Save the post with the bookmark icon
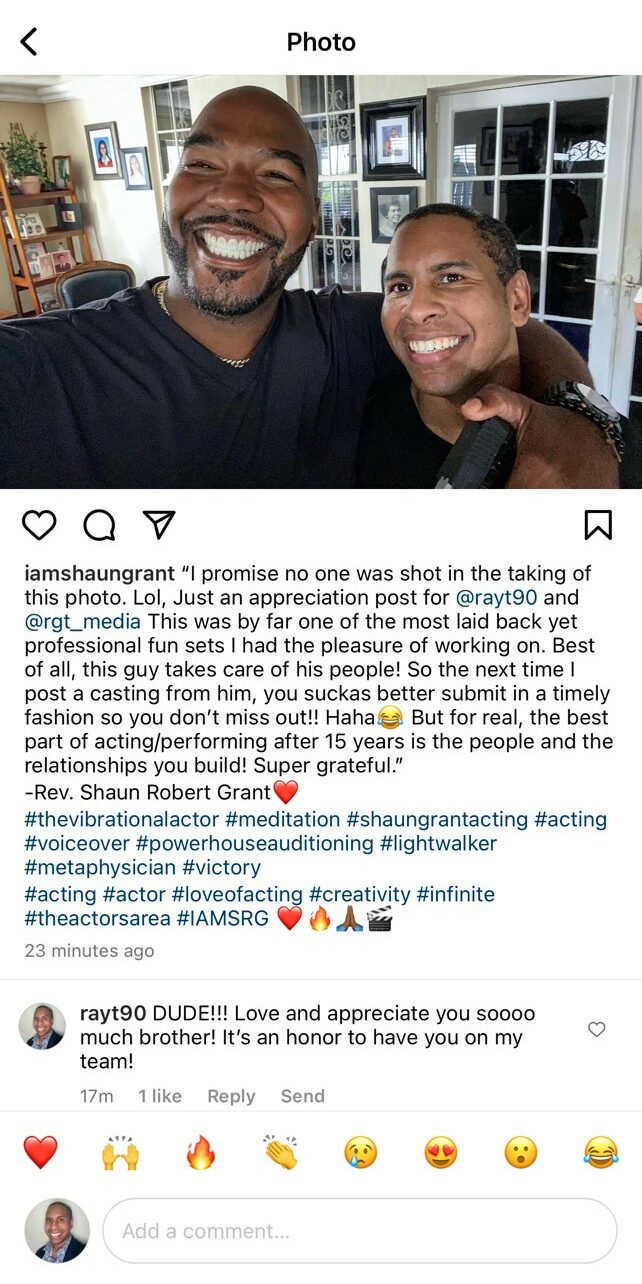The image size is (642, 1284). pyautogui.click(x=598, y=525)
